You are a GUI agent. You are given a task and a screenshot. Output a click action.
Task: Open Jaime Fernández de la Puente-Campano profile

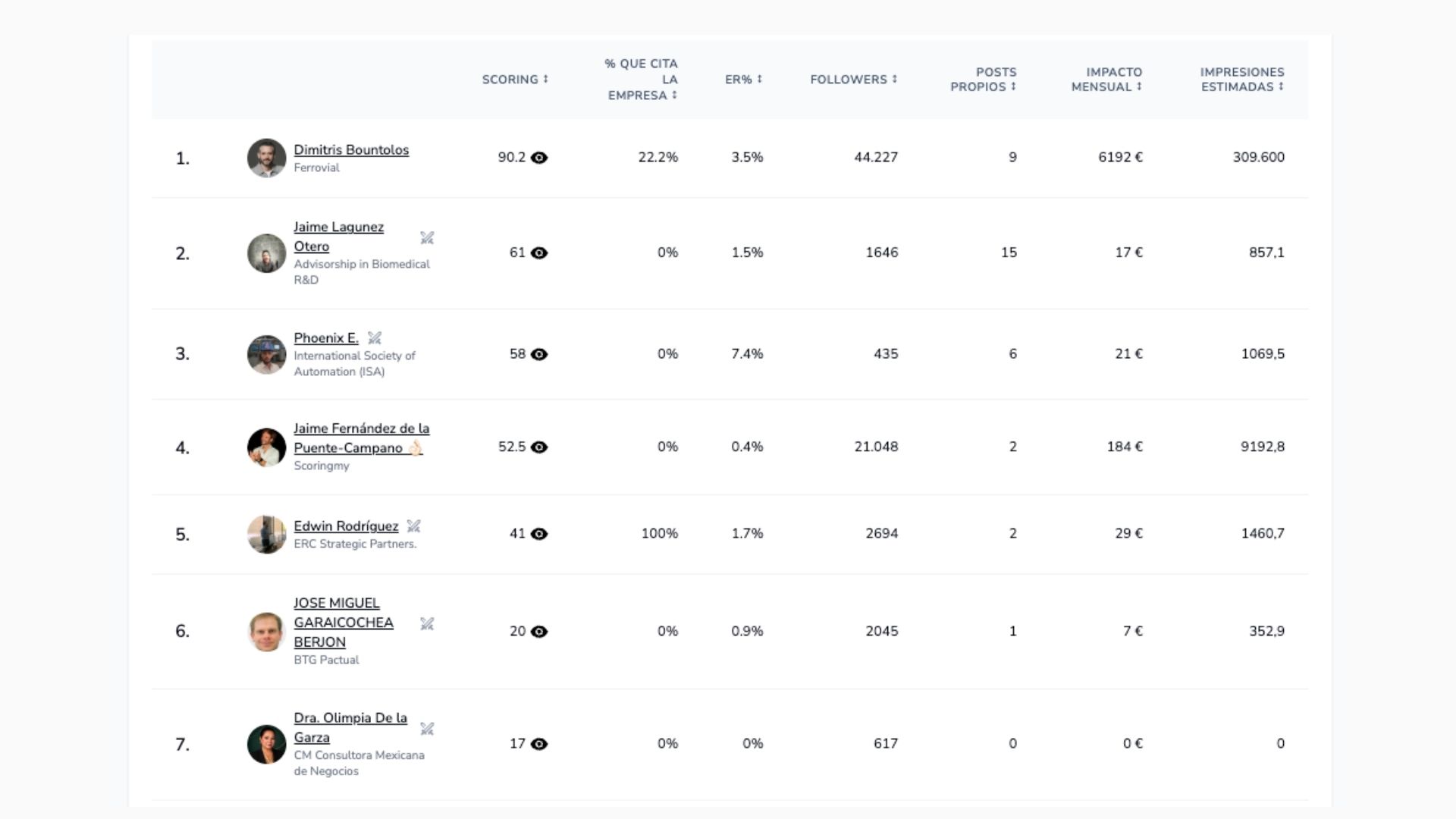(362, 438)
